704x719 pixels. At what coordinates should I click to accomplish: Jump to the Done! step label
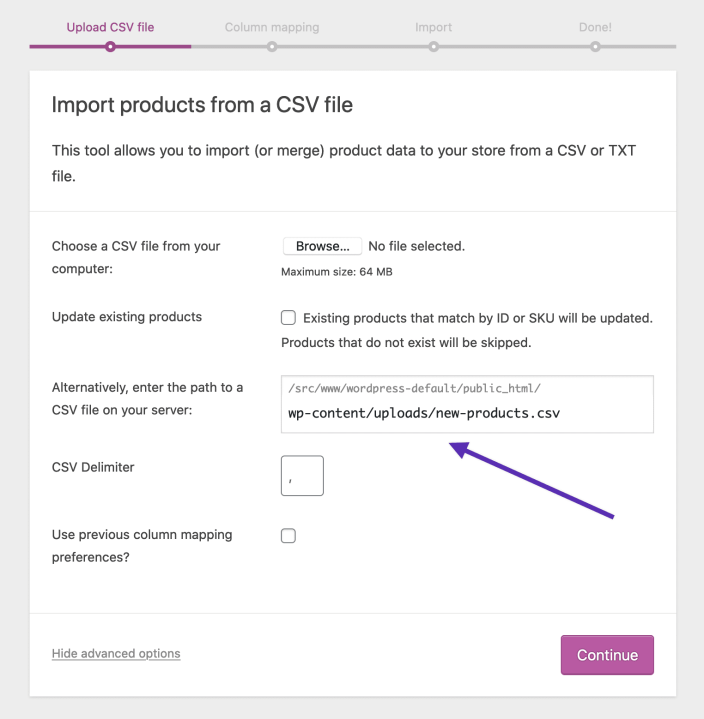coord(595,27)
